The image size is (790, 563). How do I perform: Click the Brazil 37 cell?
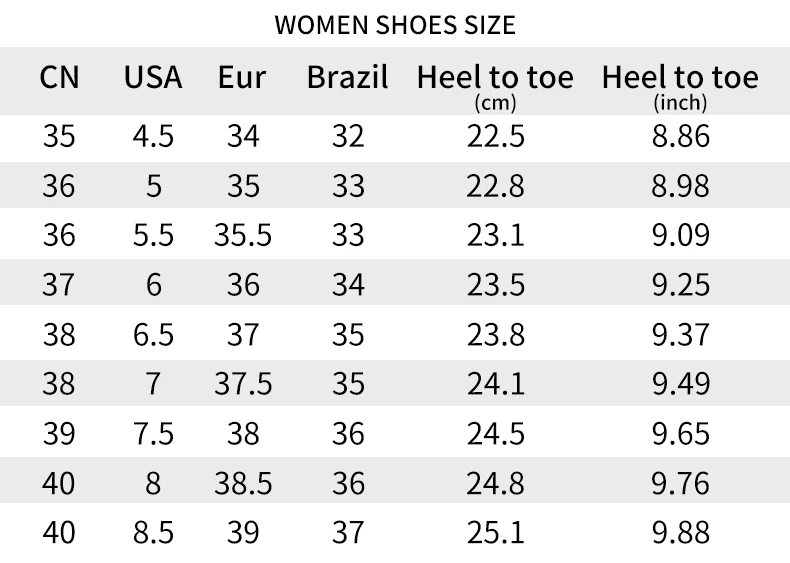(x=348, y=532)
